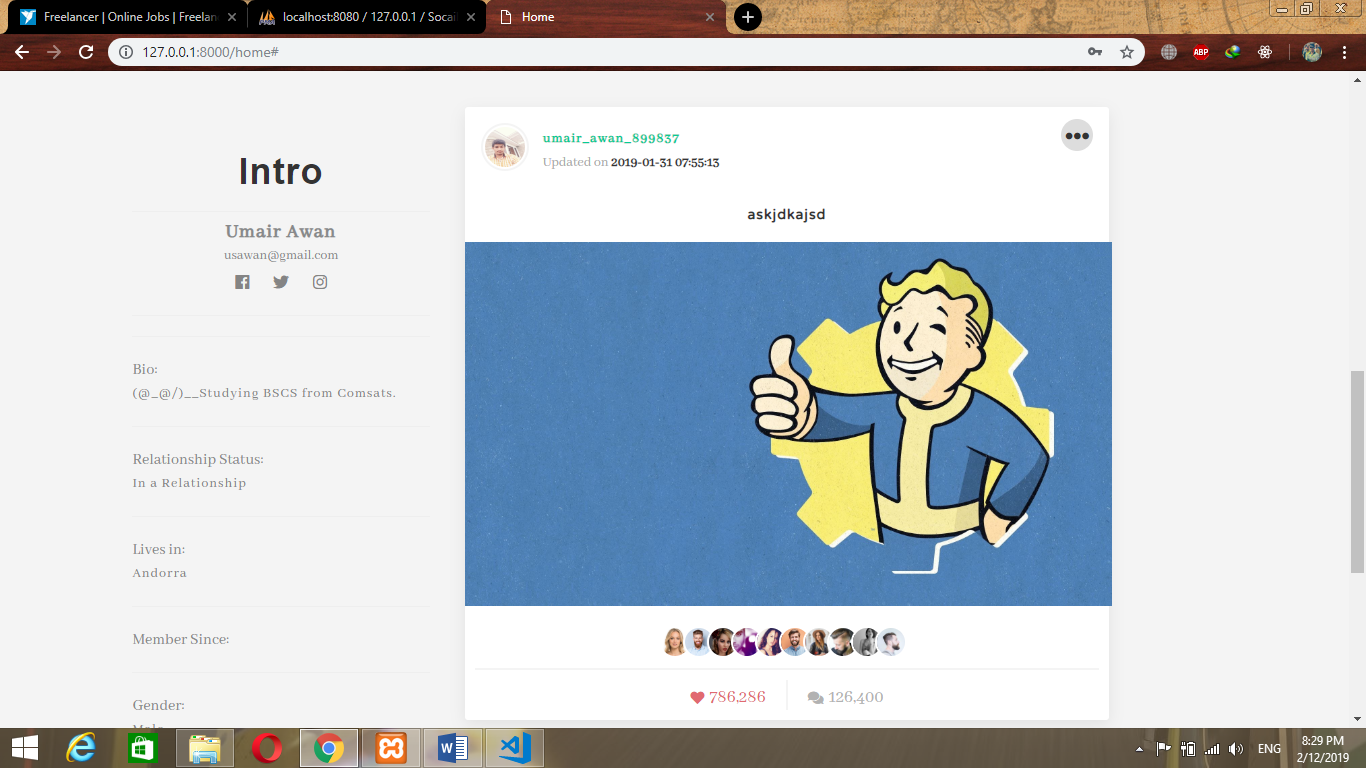The width and height of the screenshot is (1366, 768).
Task: Switch to the Freelancer Online Jobs tab
Action: [x=126, y=17]
